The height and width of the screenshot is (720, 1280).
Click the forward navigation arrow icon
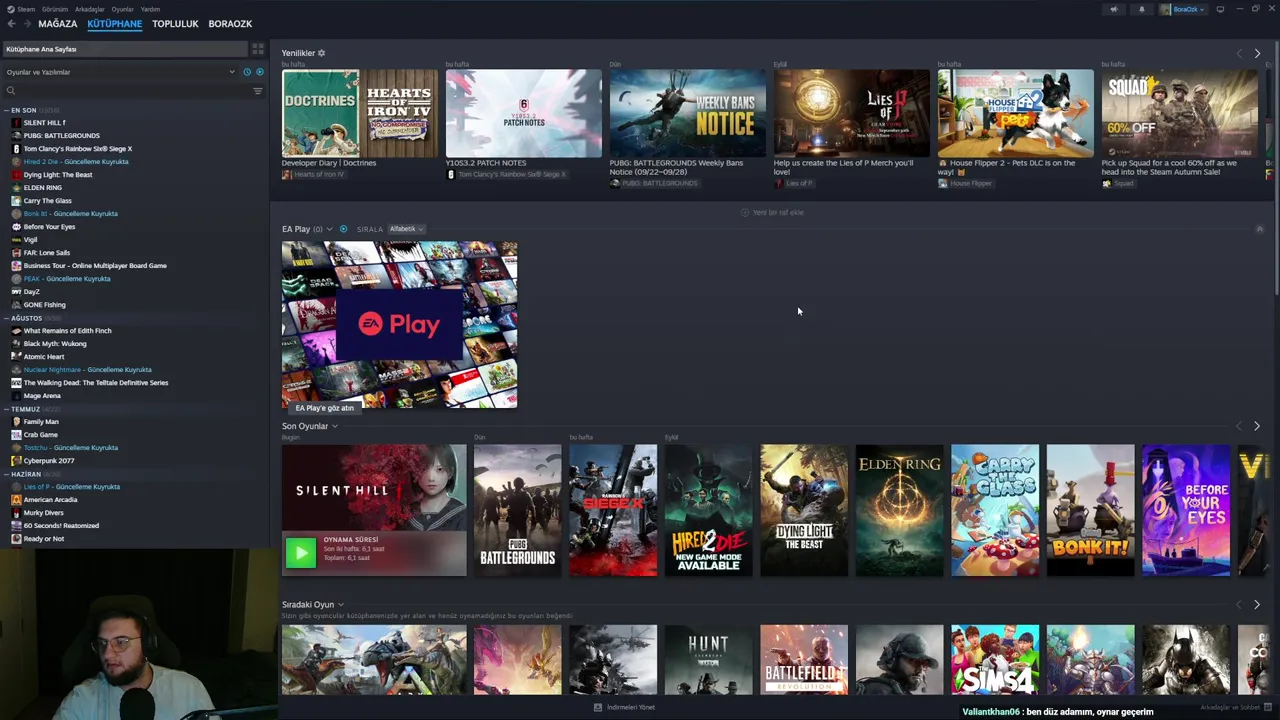pos(27,23)
